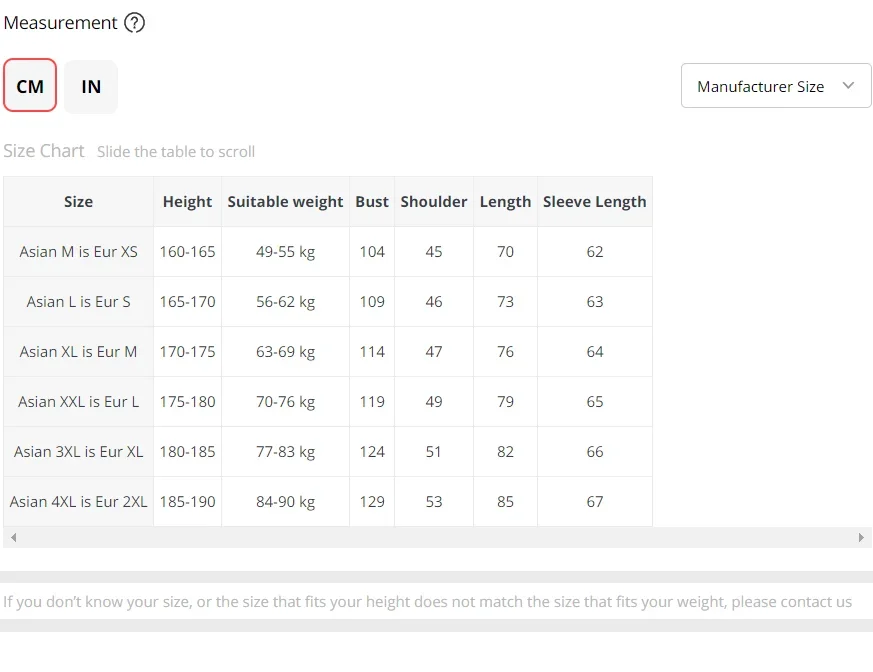Click the Size Chart heading
The image size is (873, 672).
click(44, 151)
